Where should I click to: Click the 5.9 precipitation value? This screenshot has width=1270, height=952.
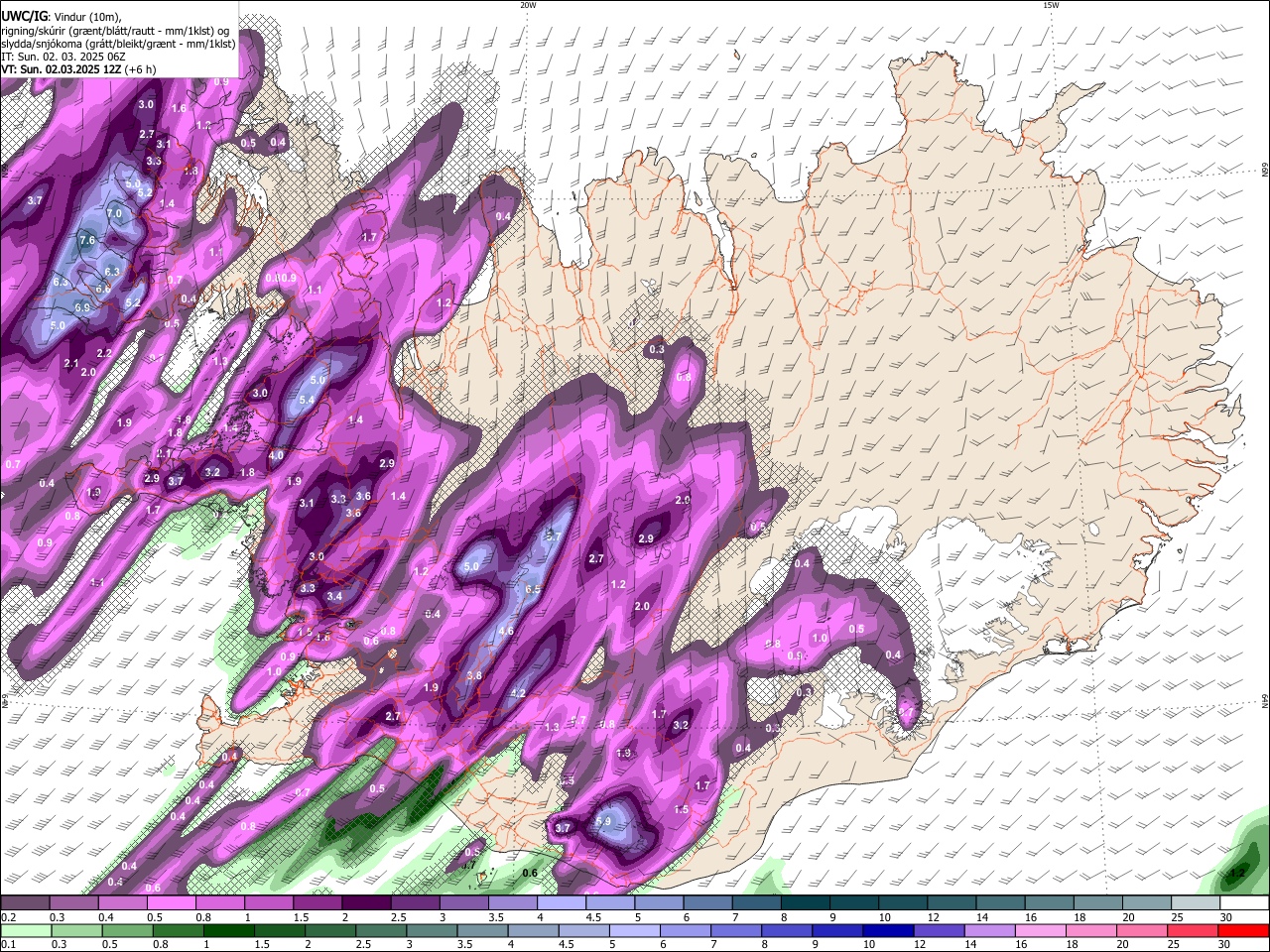tap(603, 821)
